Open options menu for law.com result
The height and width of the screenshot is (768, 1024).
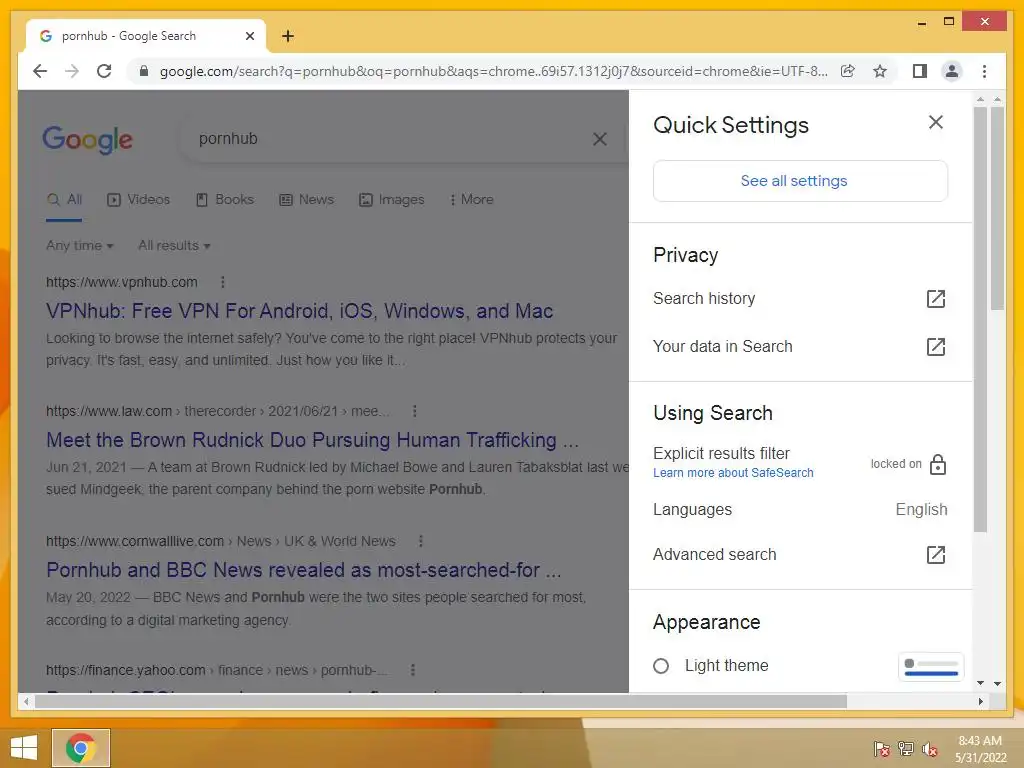tap(415, 411)
